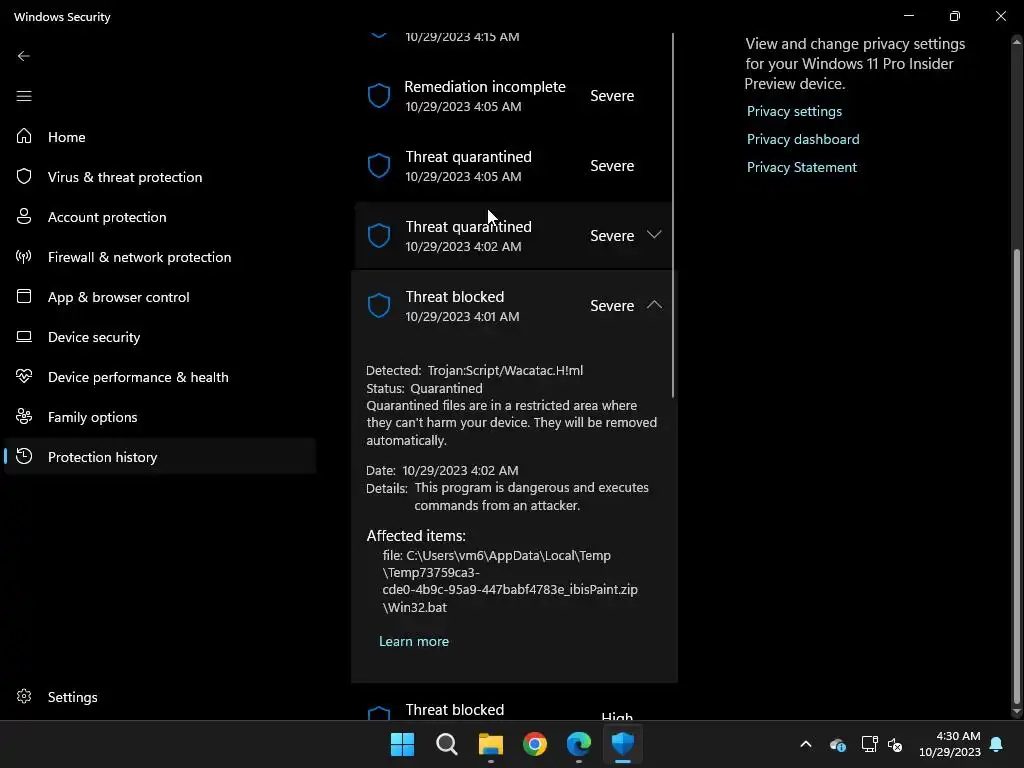Click the Account protection person icon
1024x768 pixels.
tap(24, 216)
